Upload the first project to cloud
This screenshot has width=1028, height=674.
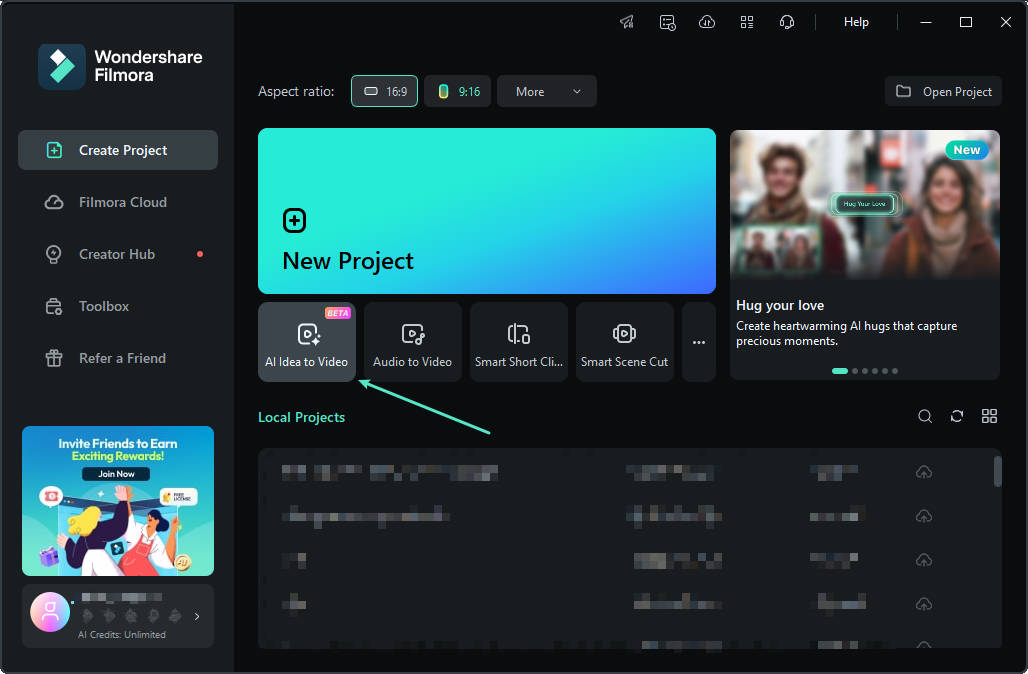click(x=924, y=472)
